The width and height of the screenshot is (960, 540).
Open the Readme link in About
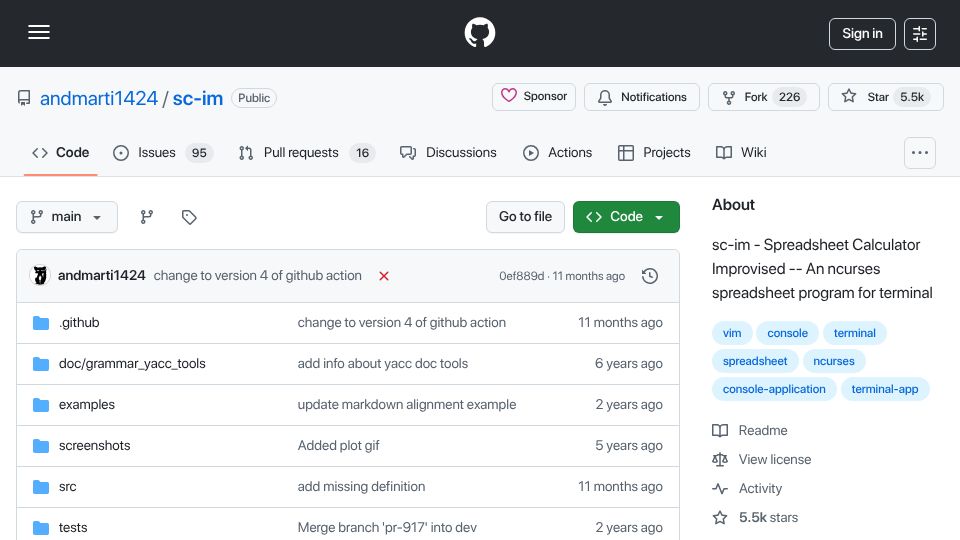coord(750,430)
